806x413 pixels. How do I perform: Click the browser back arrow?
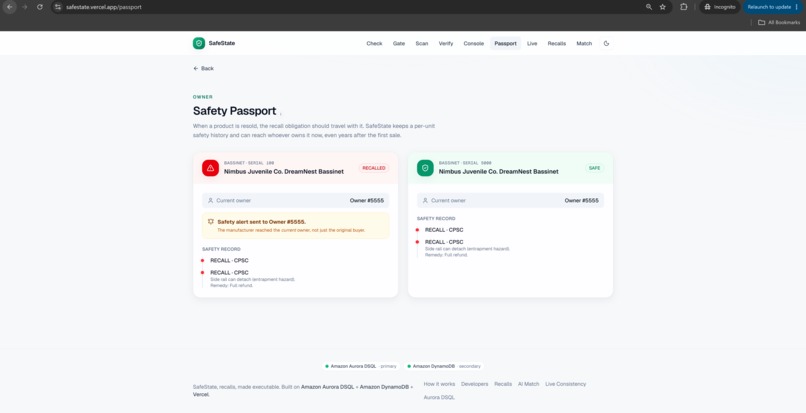10,7
